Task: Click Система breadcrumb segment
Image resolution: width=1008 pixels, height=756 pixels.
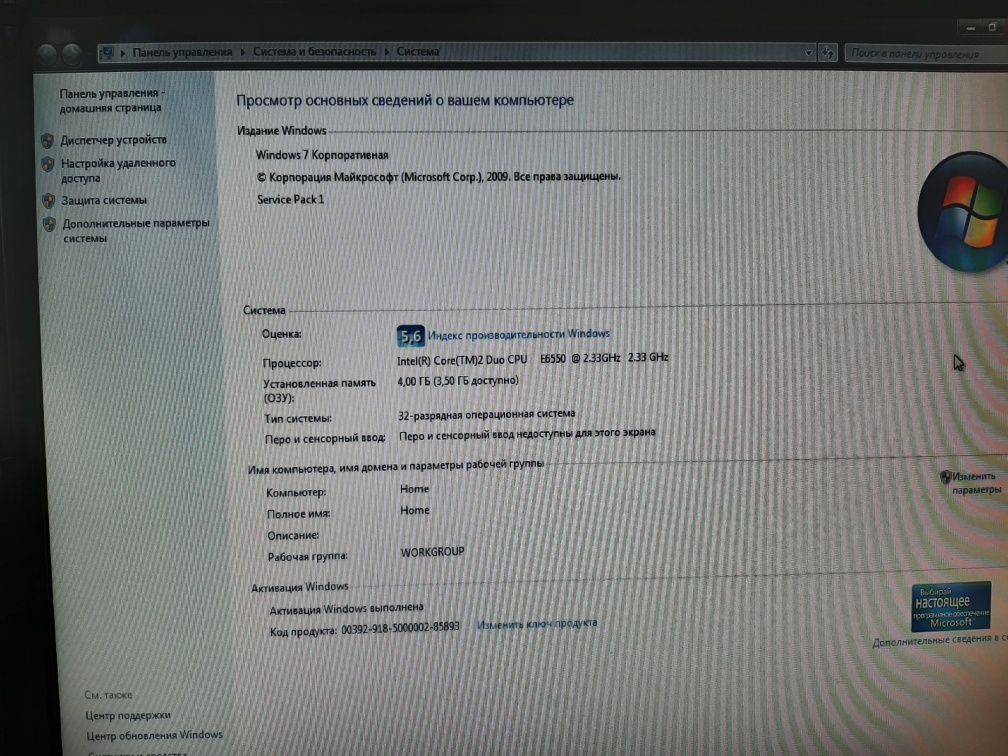Action: click(x=418, y=51)
